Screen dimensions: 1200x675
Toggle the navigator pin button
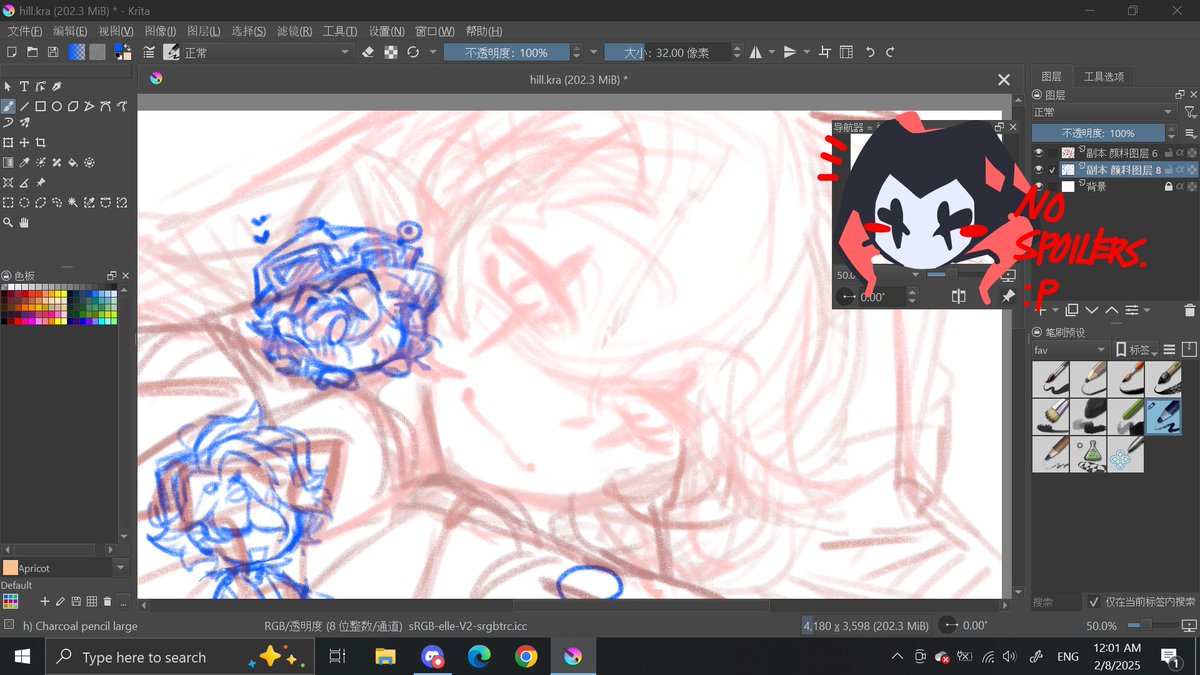click(1008, 296)
